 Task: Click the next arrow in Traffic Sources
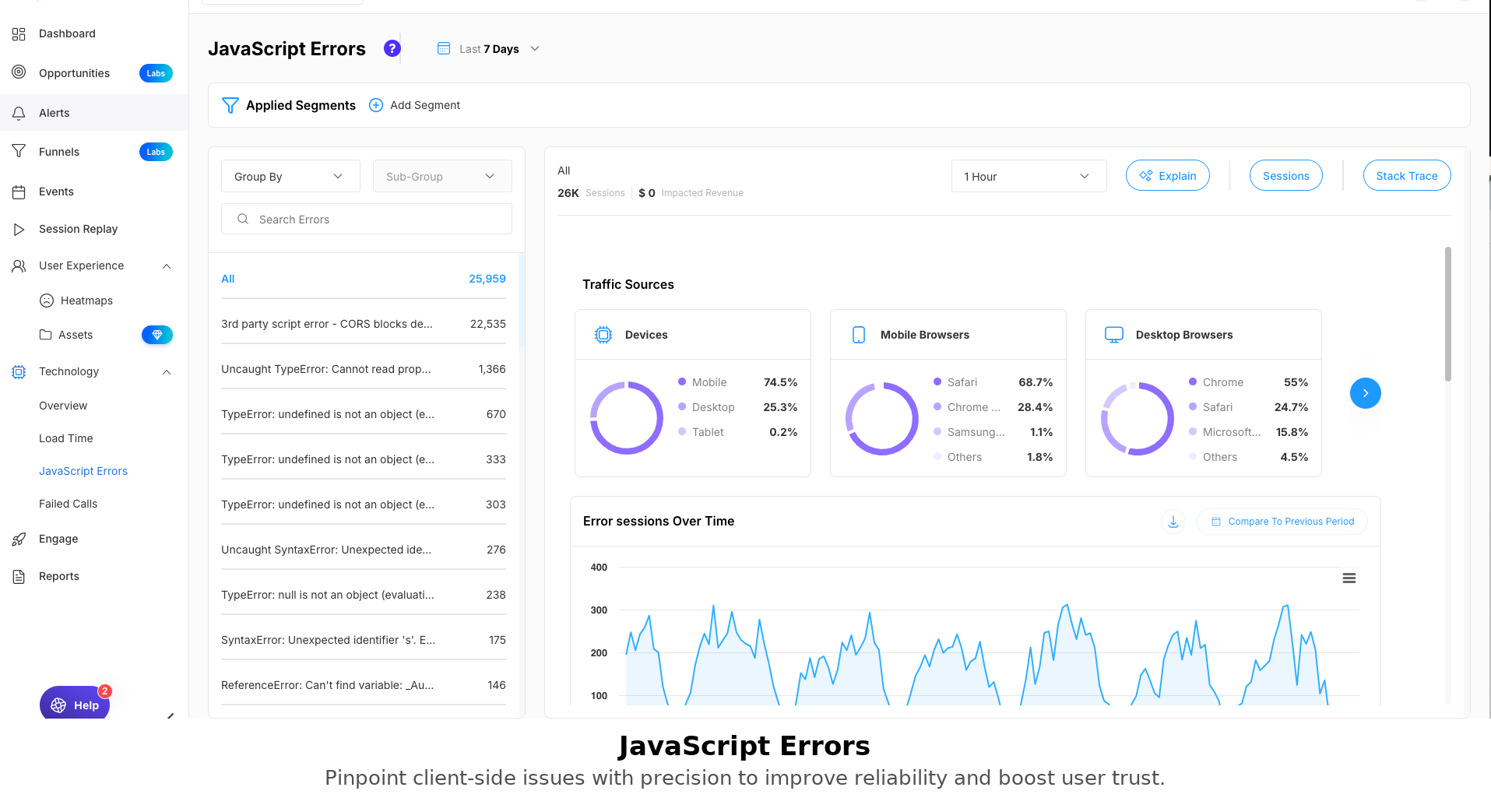[x=1365, y=393]
